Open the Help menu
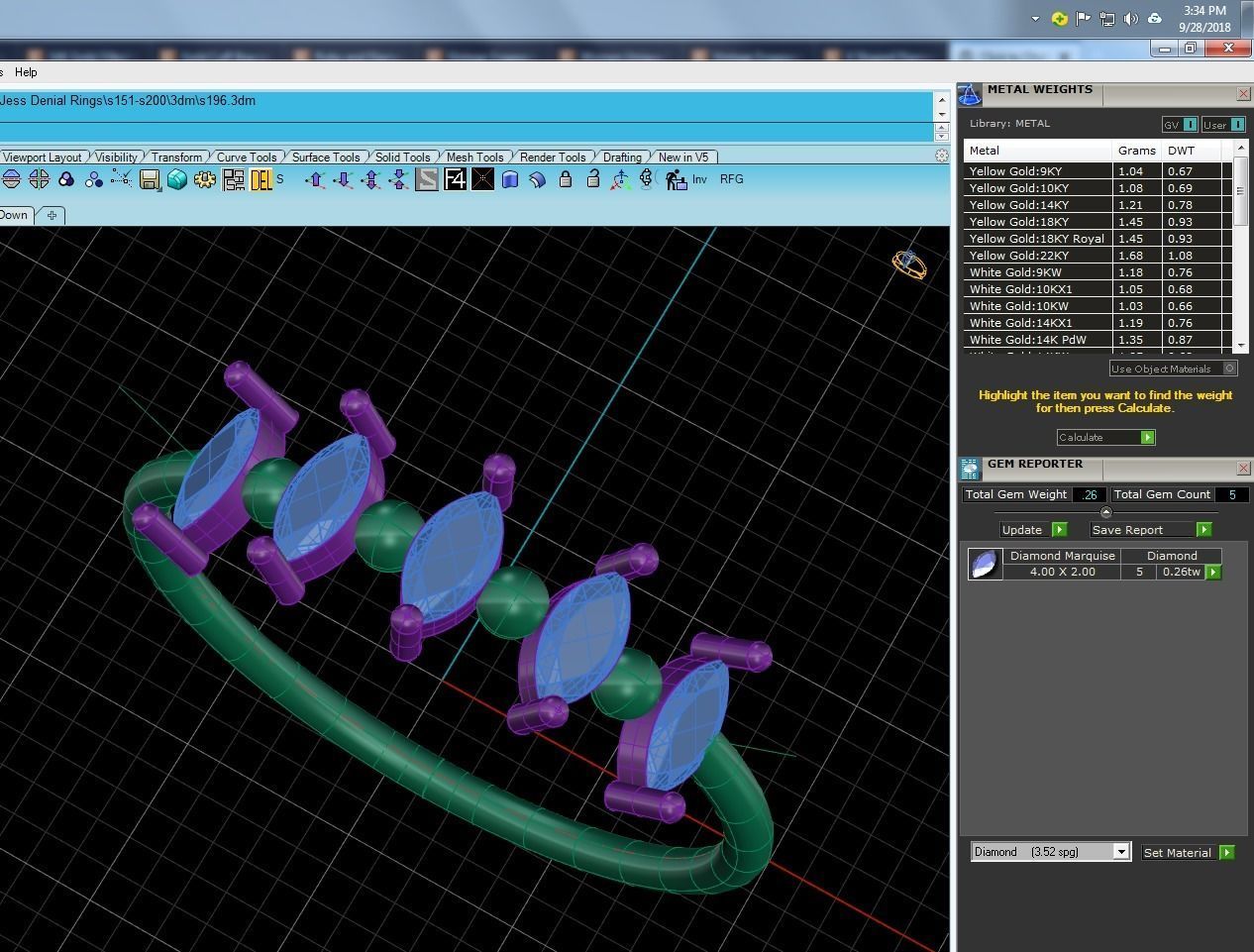This screenshot has height=952, width=1254. point(26,72)
